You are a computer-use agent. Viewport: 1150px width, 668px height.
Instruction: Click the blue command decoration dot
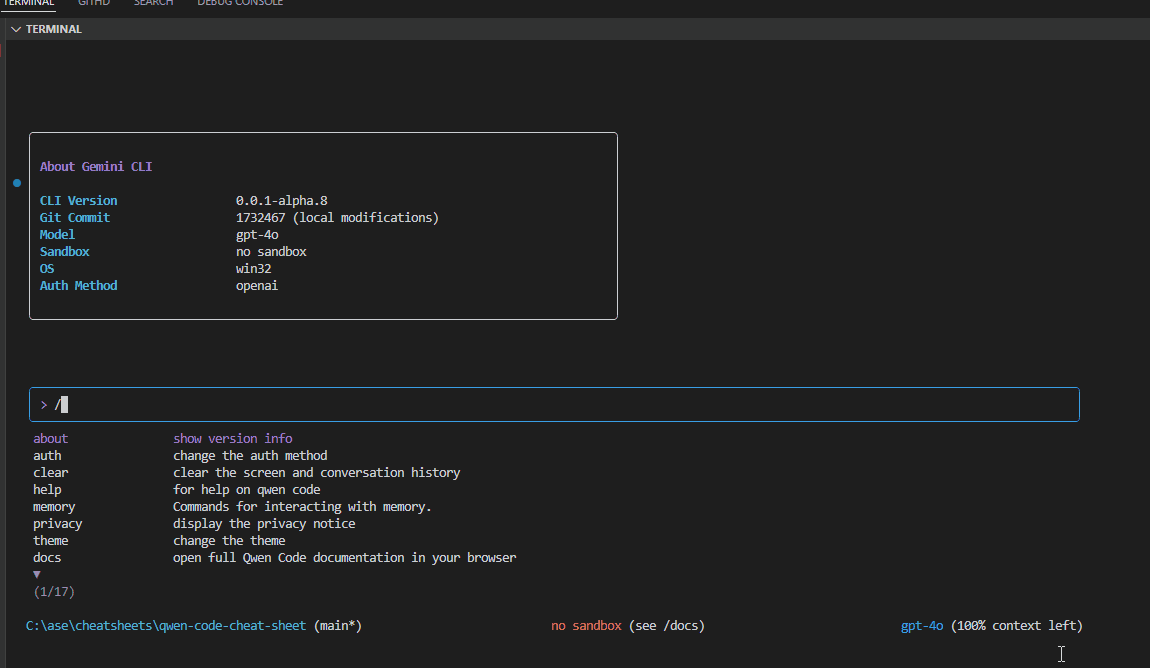(x=17, y=183)
